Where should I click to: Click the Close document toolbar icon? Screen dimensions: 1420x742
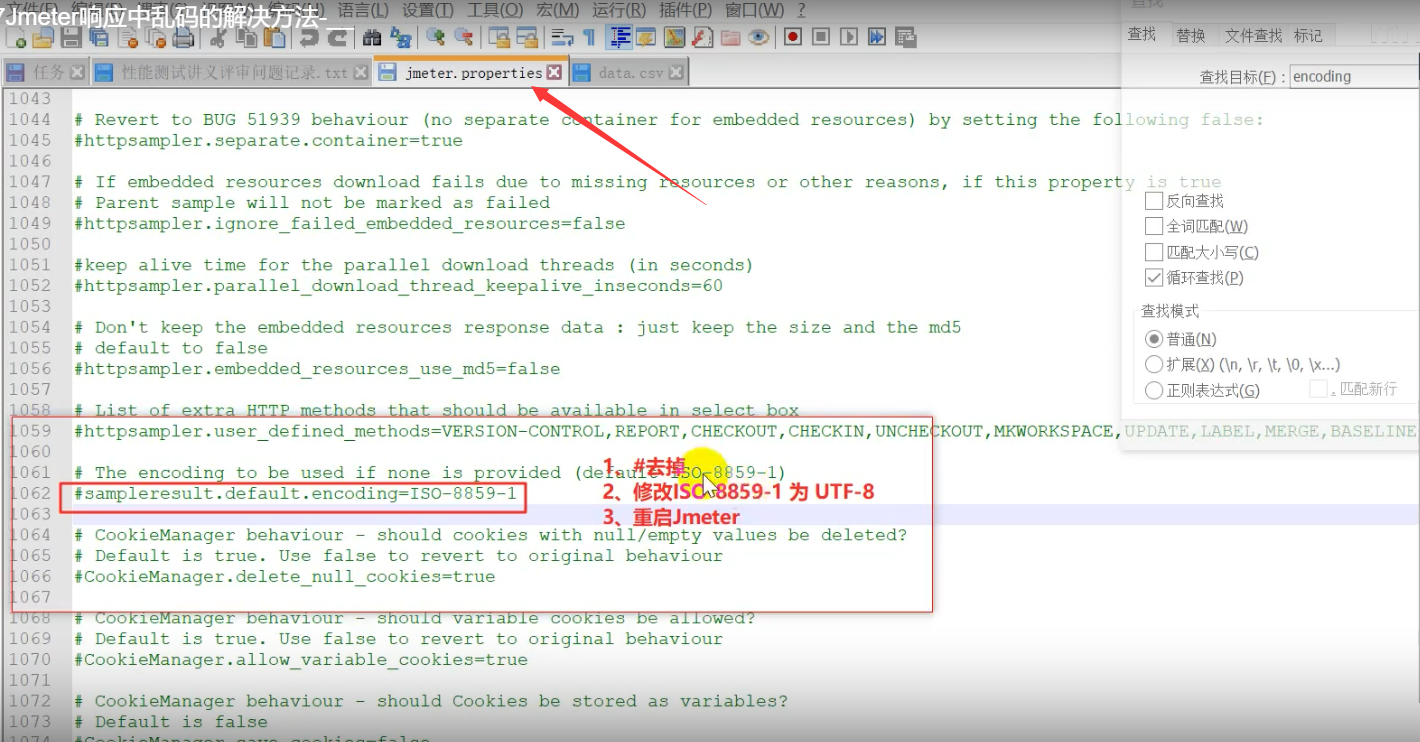pyautogui.click(x=128, y=38)
